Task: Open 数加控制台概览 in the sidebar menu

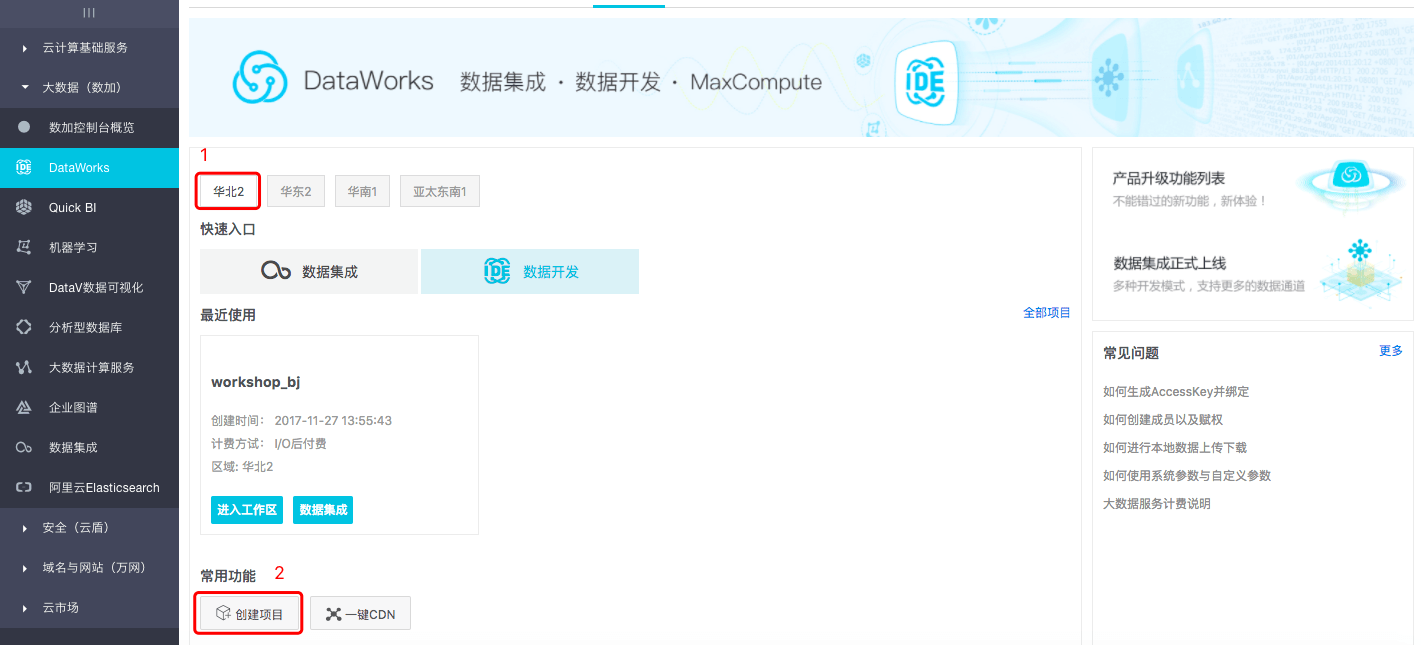Action: coord(89,127)
